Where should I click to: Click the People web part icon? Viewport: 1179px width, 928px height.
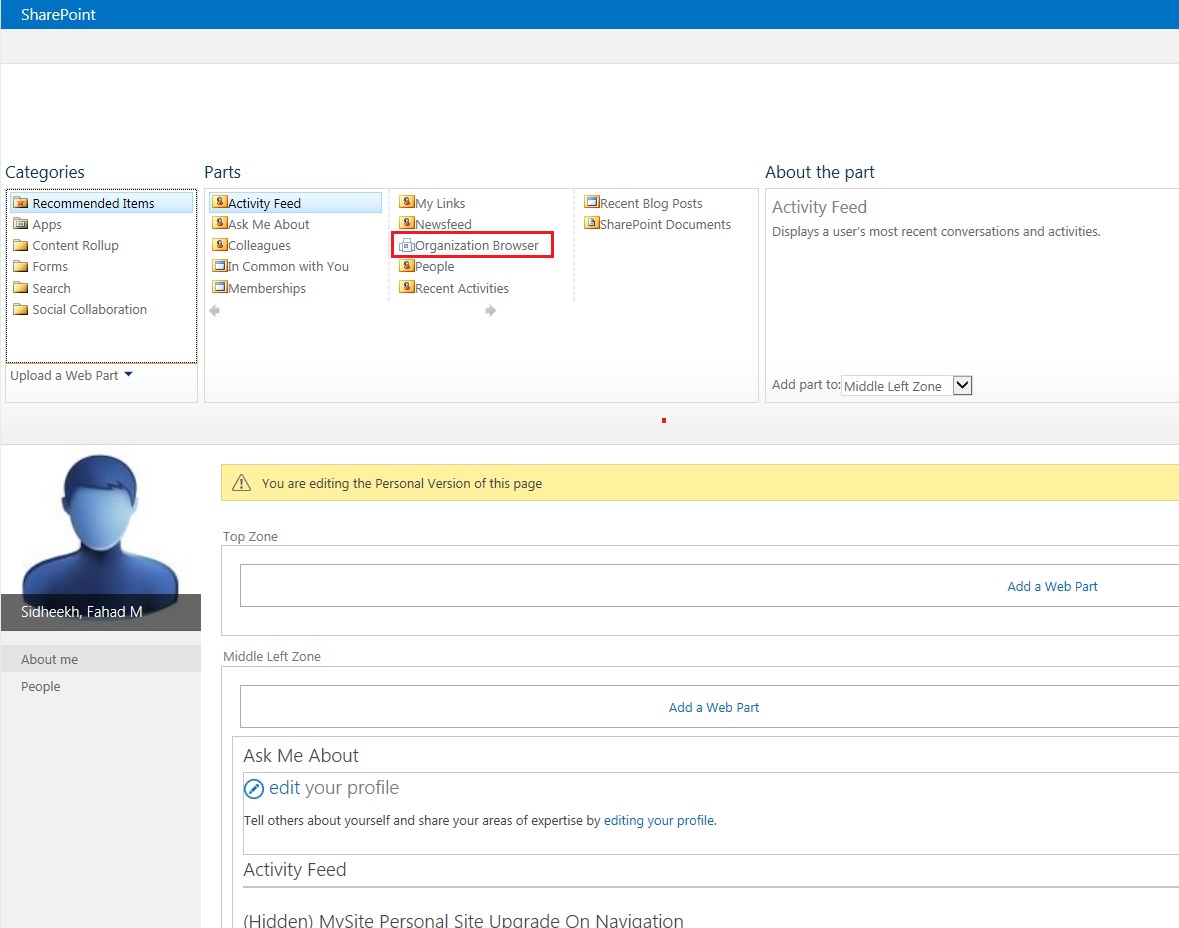[x=407, y=265]
